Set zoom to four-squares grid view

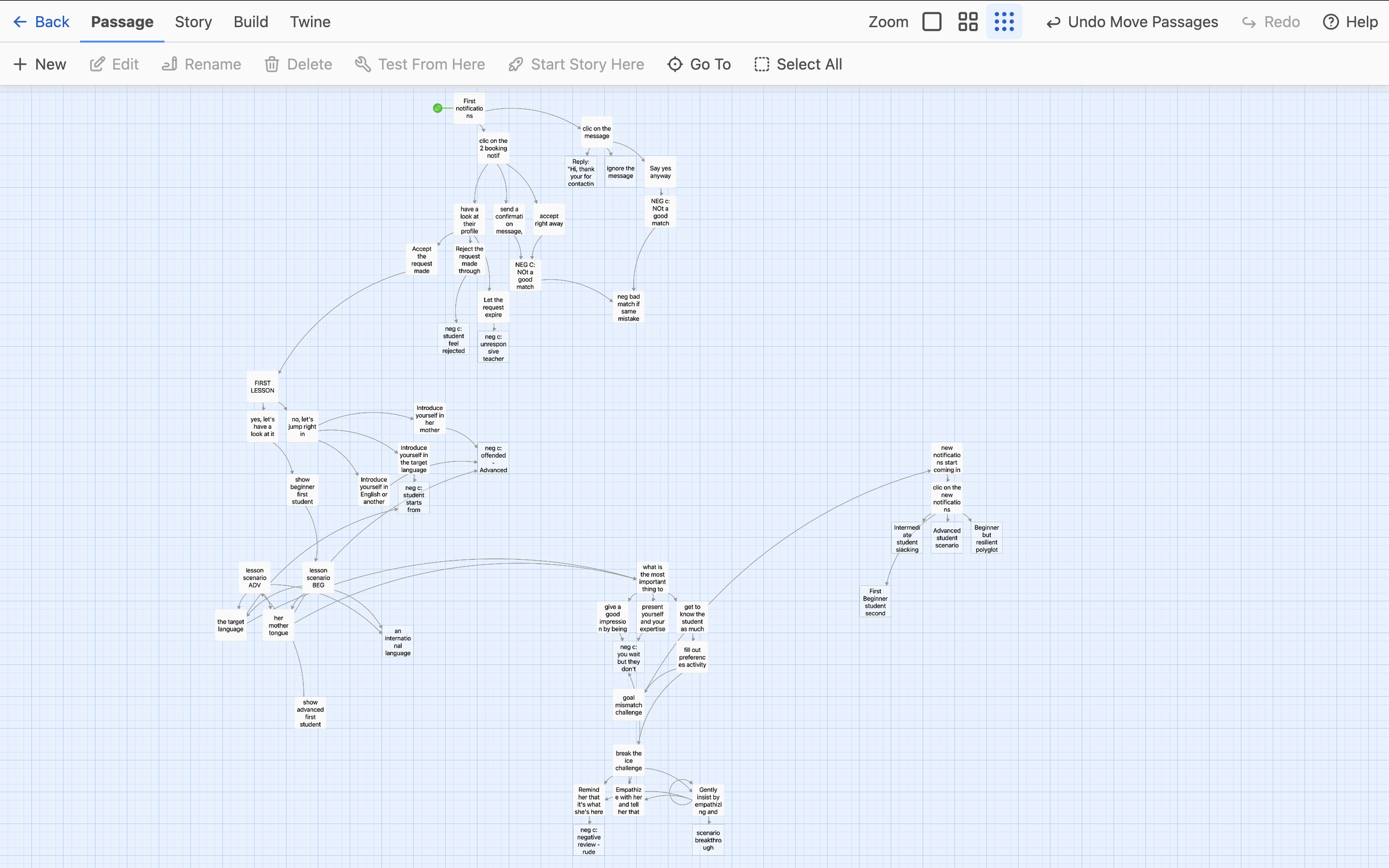(967, 22)
